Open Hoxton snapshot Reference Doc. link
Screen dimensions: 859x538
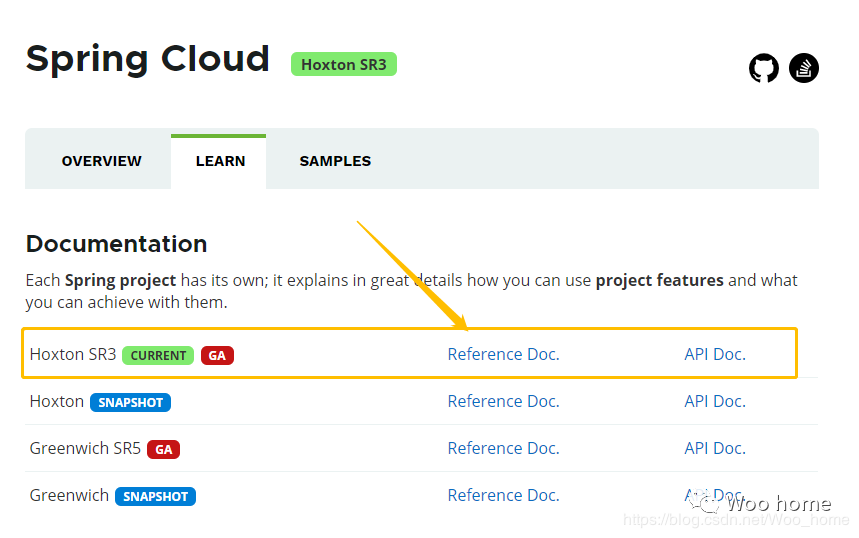point(503,401)
